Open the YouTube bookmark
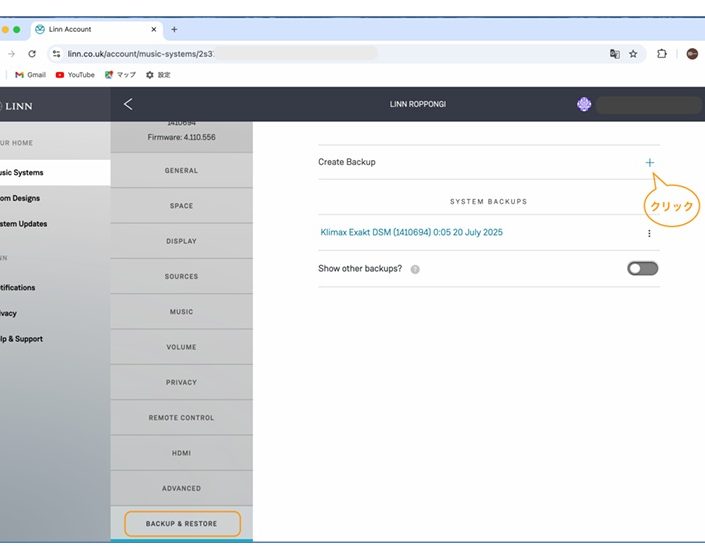This screenshot has height=557, width=705. [75, 75]
